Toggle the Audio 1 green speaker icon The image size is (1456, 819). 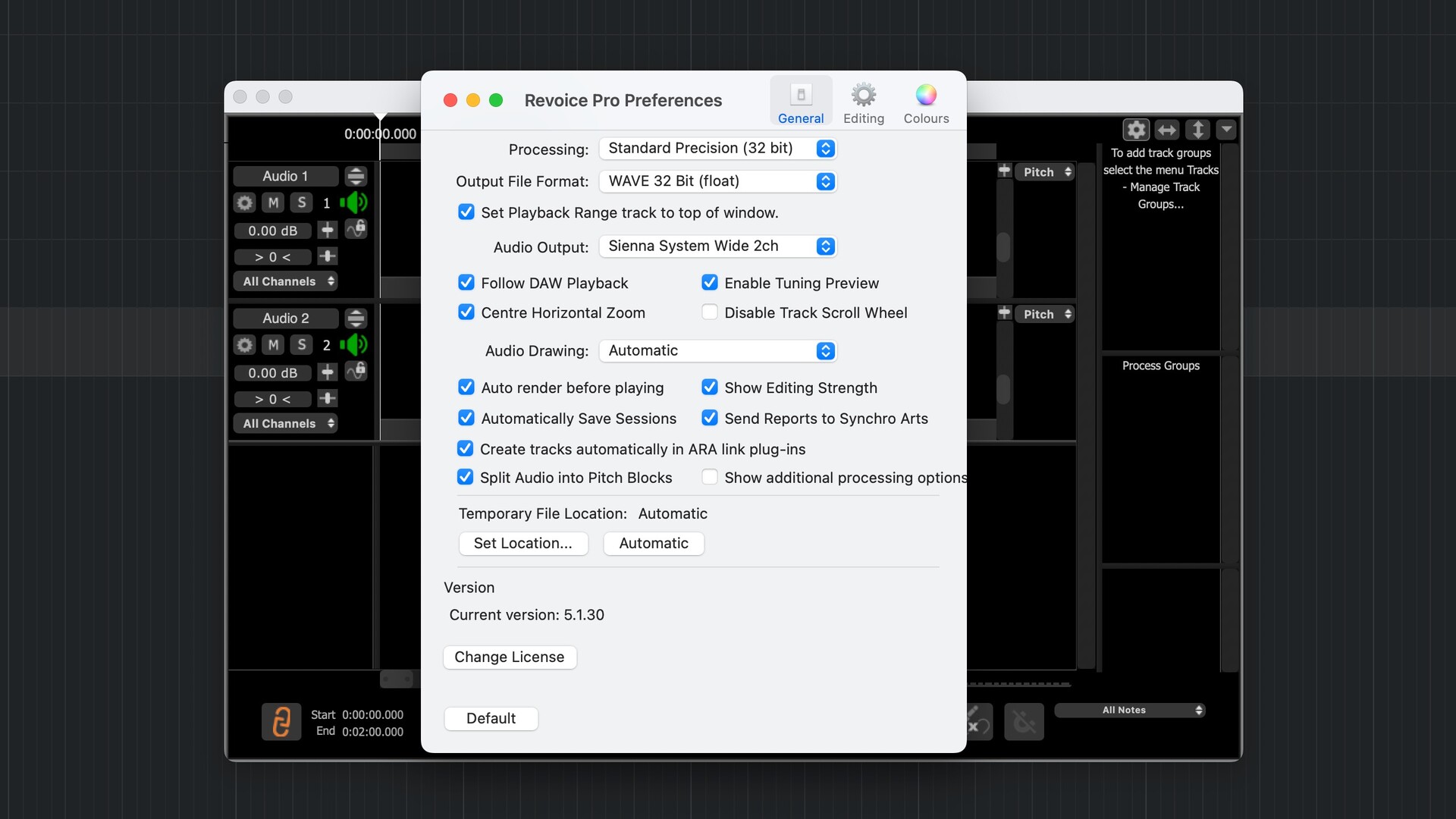tap(353, 202)
